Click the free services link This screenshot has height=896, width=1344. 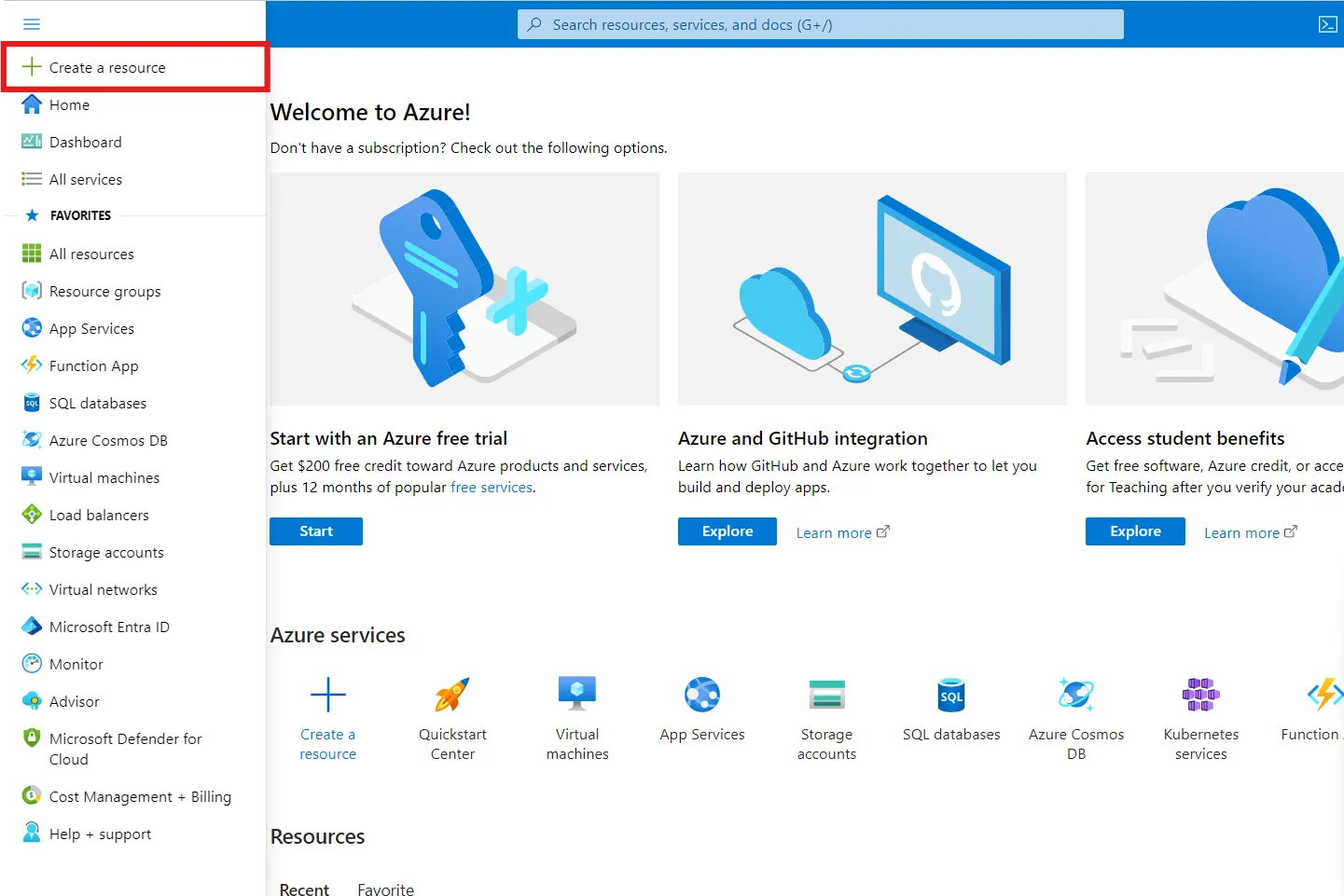point(492,487)
